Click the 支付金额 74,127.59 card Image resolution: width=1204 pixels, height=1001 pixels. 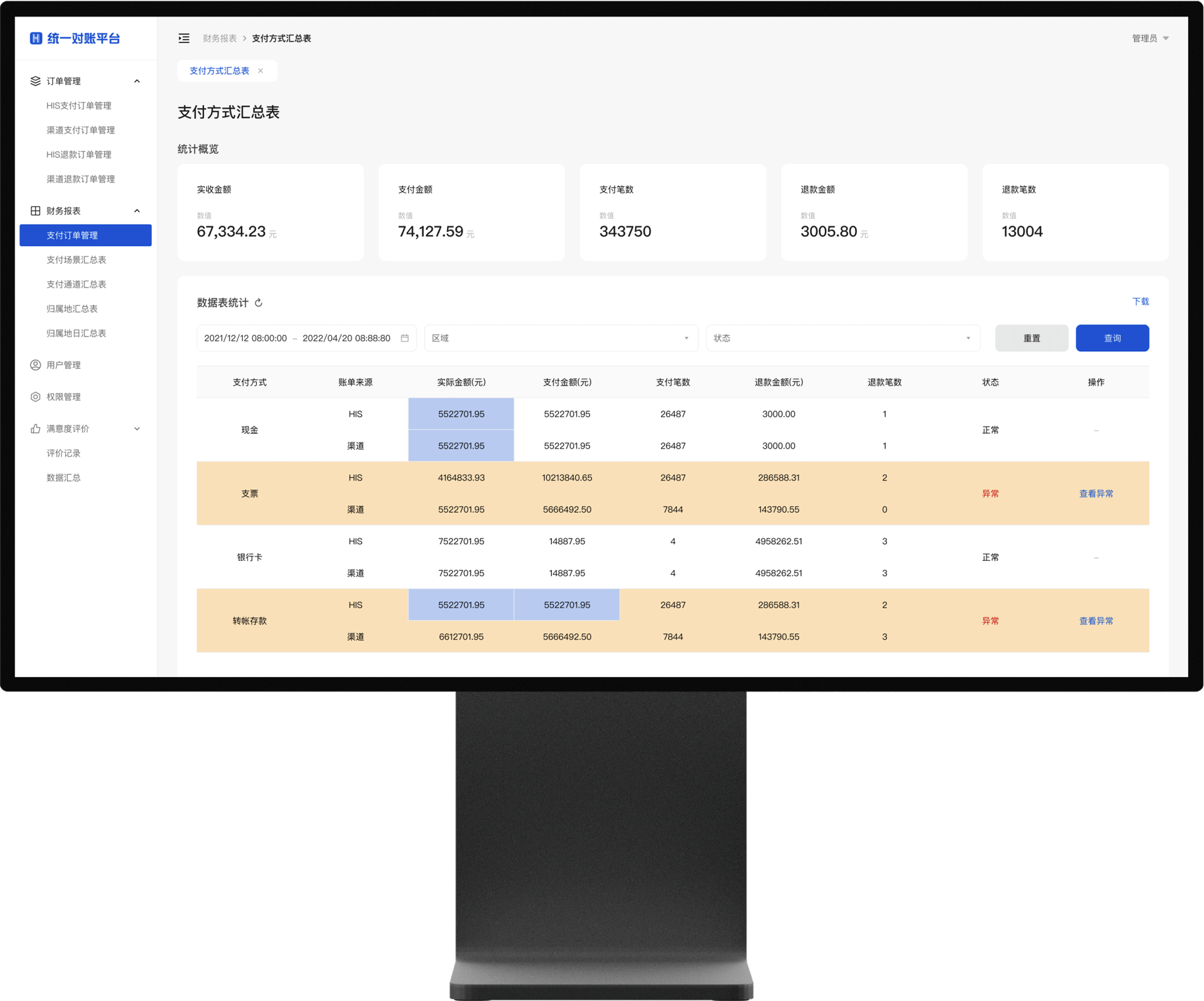(x=472, y=212)
